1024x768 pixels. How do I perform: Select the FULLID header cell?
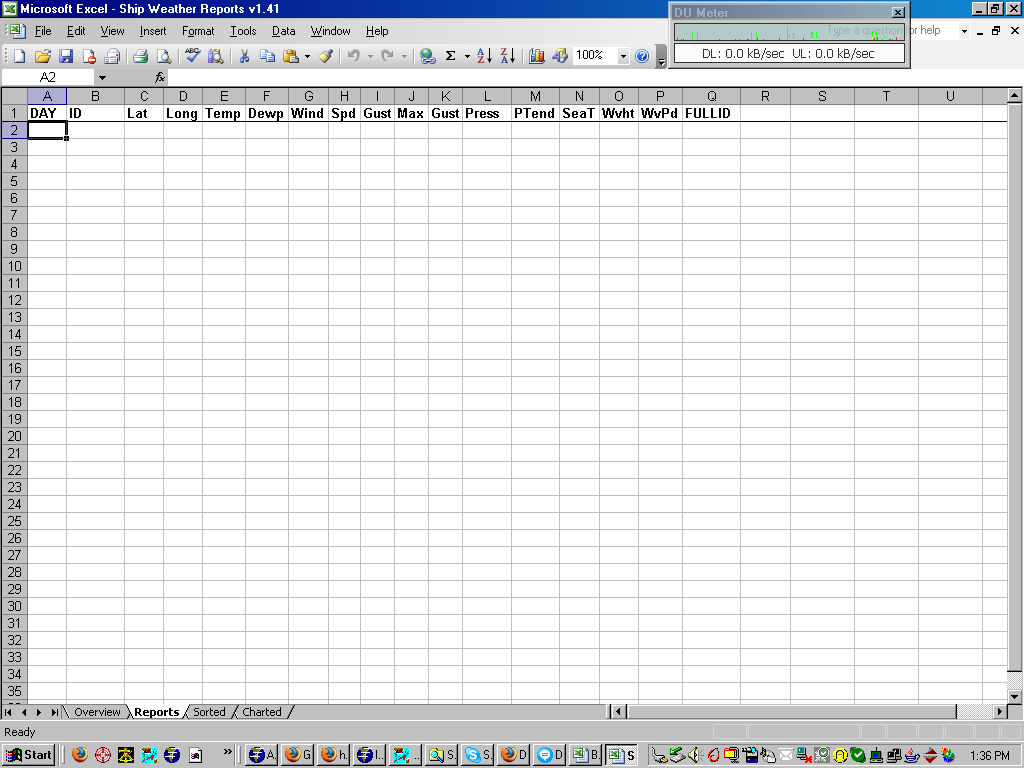711,113
